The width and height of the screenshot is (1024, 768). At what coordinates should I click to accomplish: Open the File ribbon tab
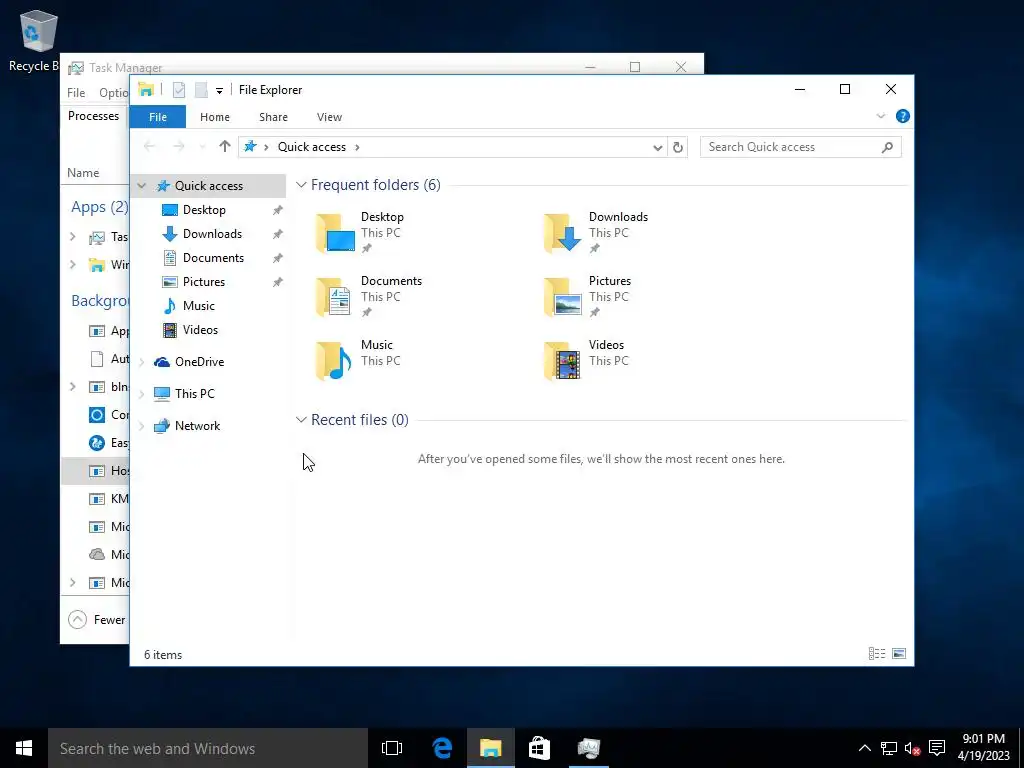coord(157,117)
